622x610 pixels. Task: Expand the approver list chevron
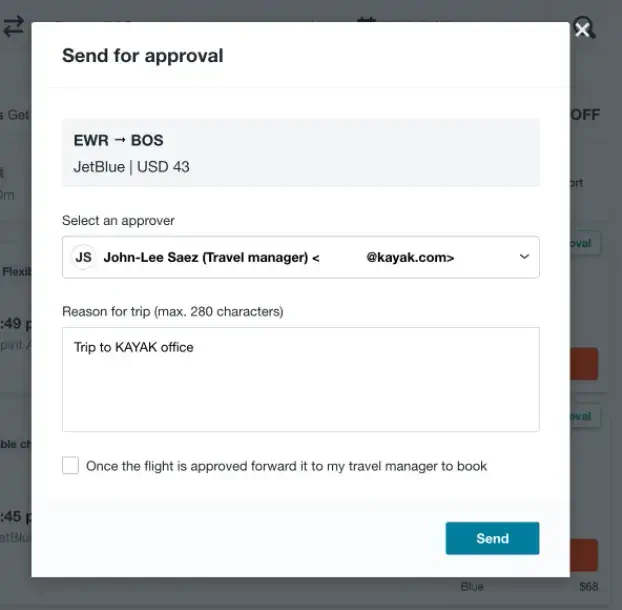[524, 257]
